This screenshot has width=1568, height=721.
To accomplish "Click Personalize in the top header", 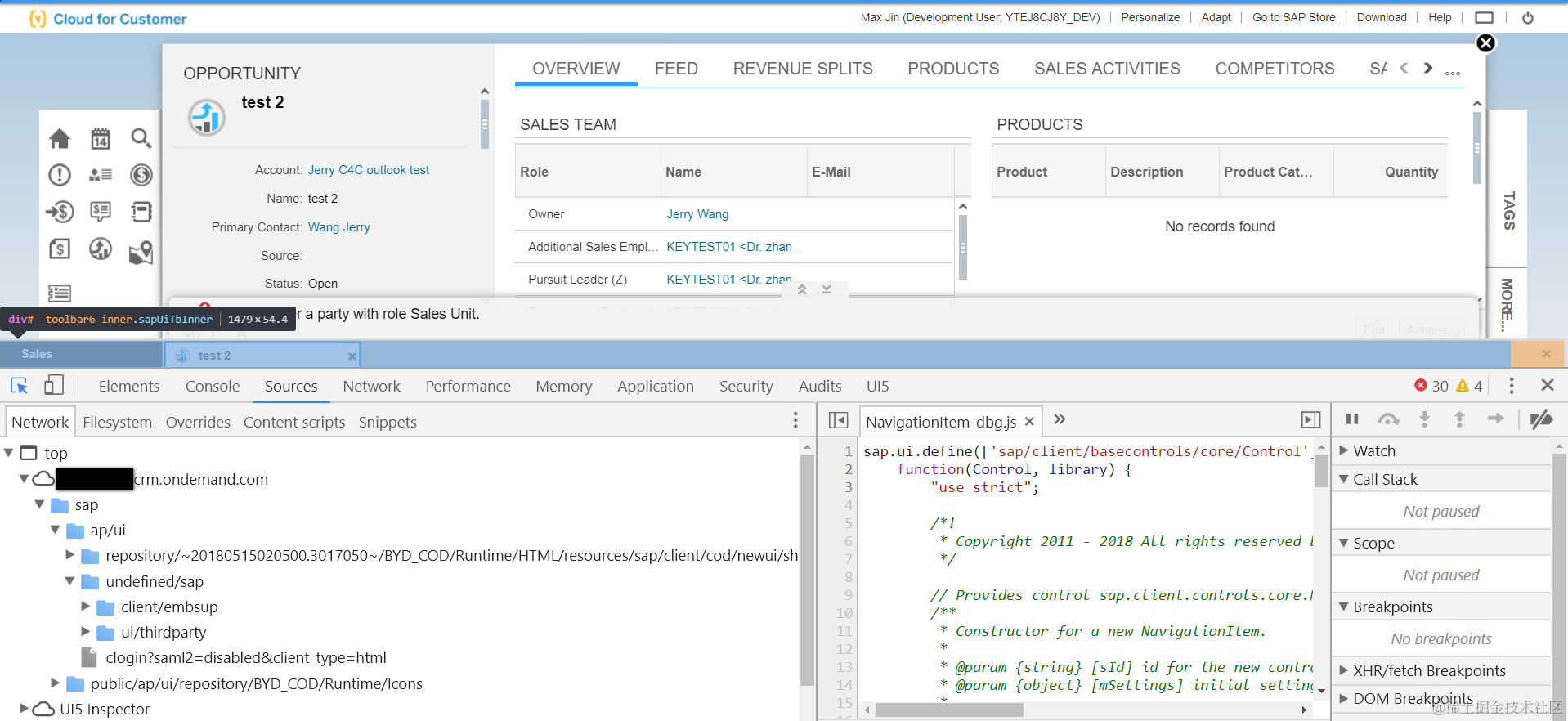I will pyautogui.click(x=1150, y=17).
